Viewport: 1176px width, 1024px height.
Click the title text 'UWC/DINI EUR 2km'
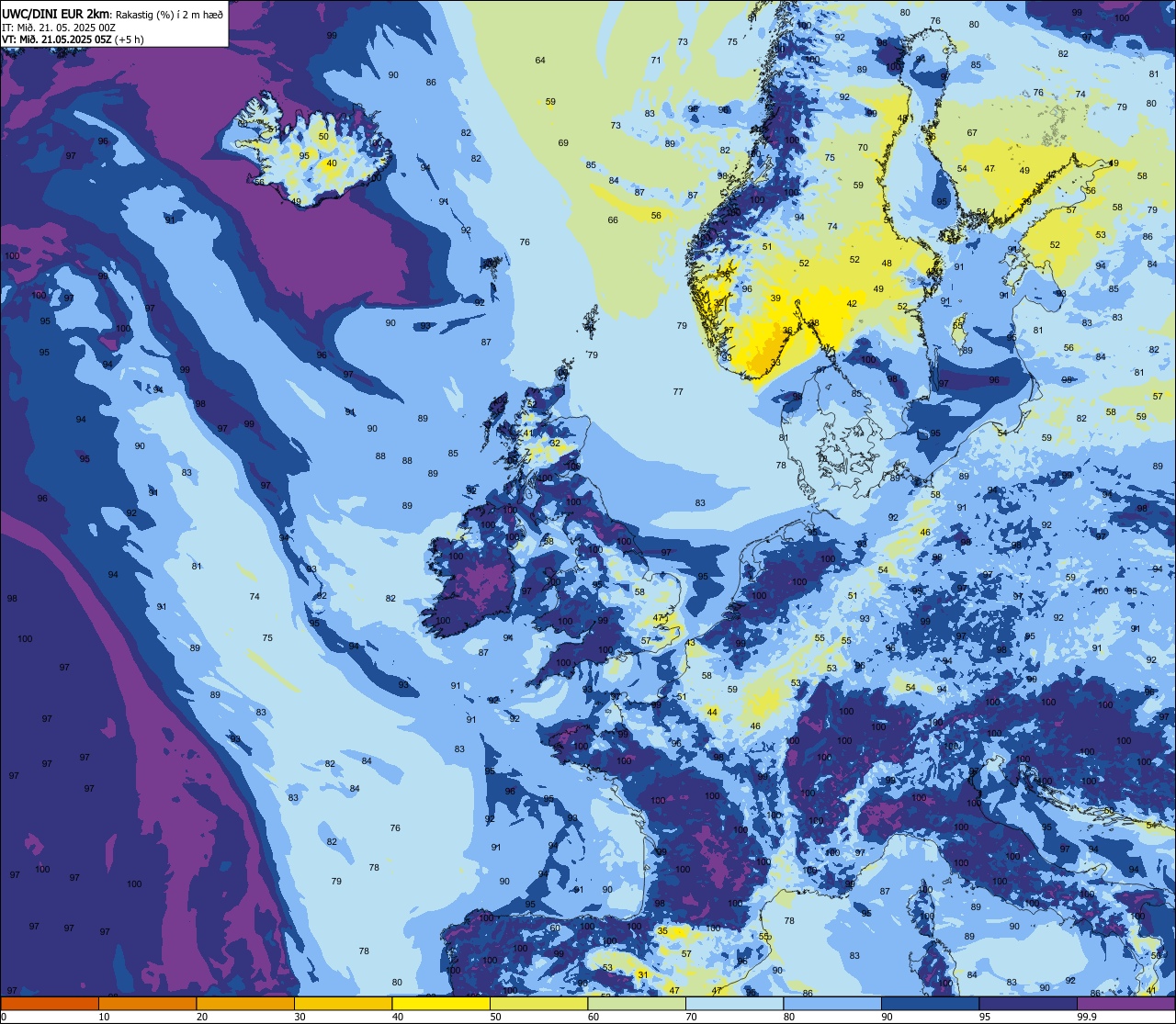pyautogui.click(x=56, y=14)
